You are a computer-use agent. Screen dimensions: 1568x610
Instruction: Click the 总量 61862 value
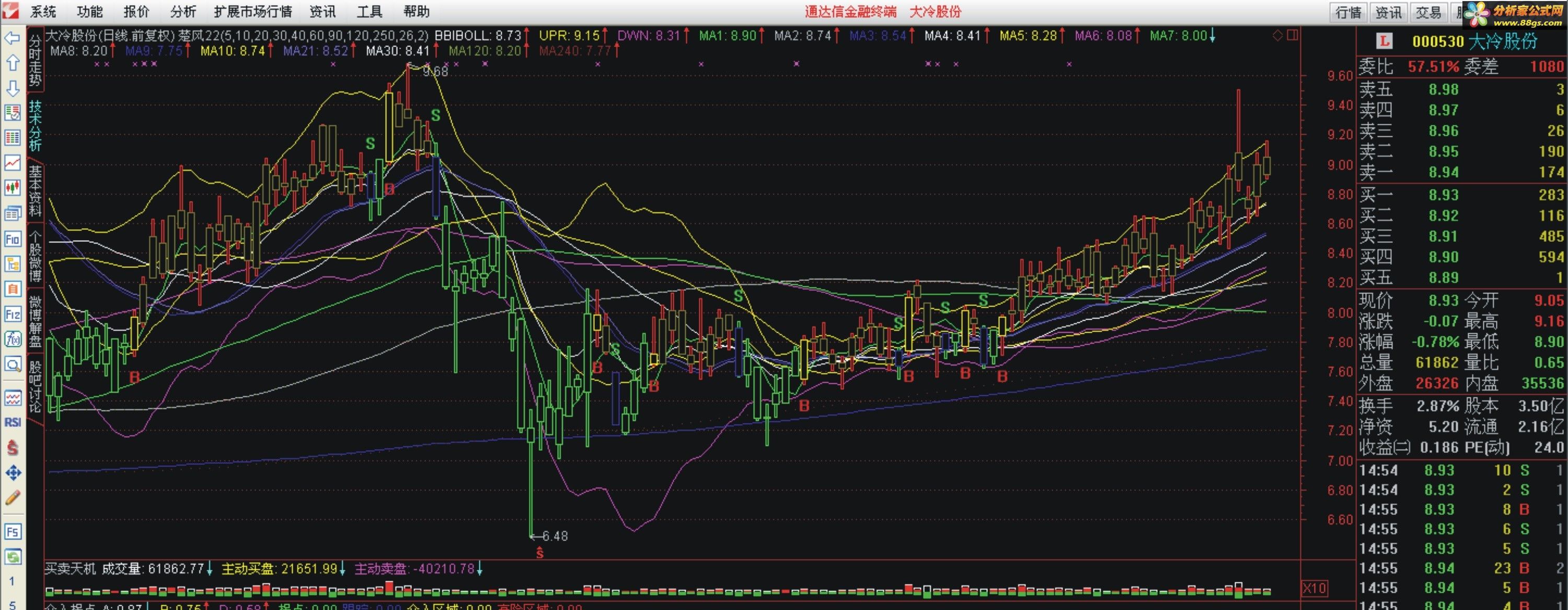(x=1437, y=362)
